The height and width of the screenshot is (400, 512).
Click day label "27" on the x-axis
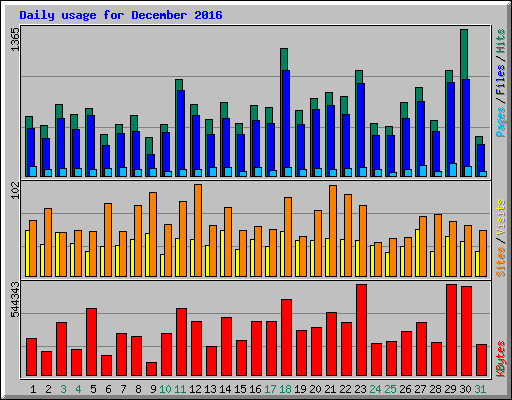click(x=420, y=389)
